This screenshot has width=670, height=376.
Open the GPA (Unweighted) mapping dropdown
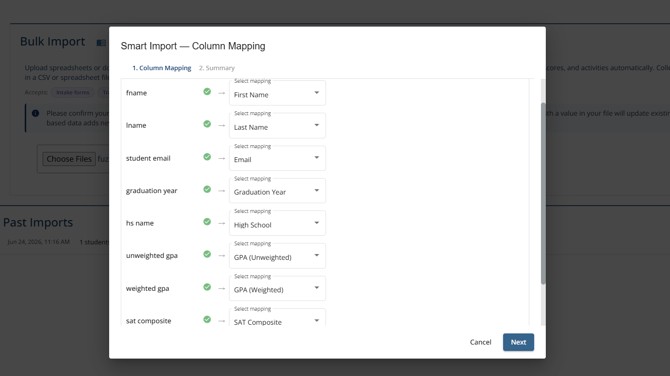tap(277, 256)
